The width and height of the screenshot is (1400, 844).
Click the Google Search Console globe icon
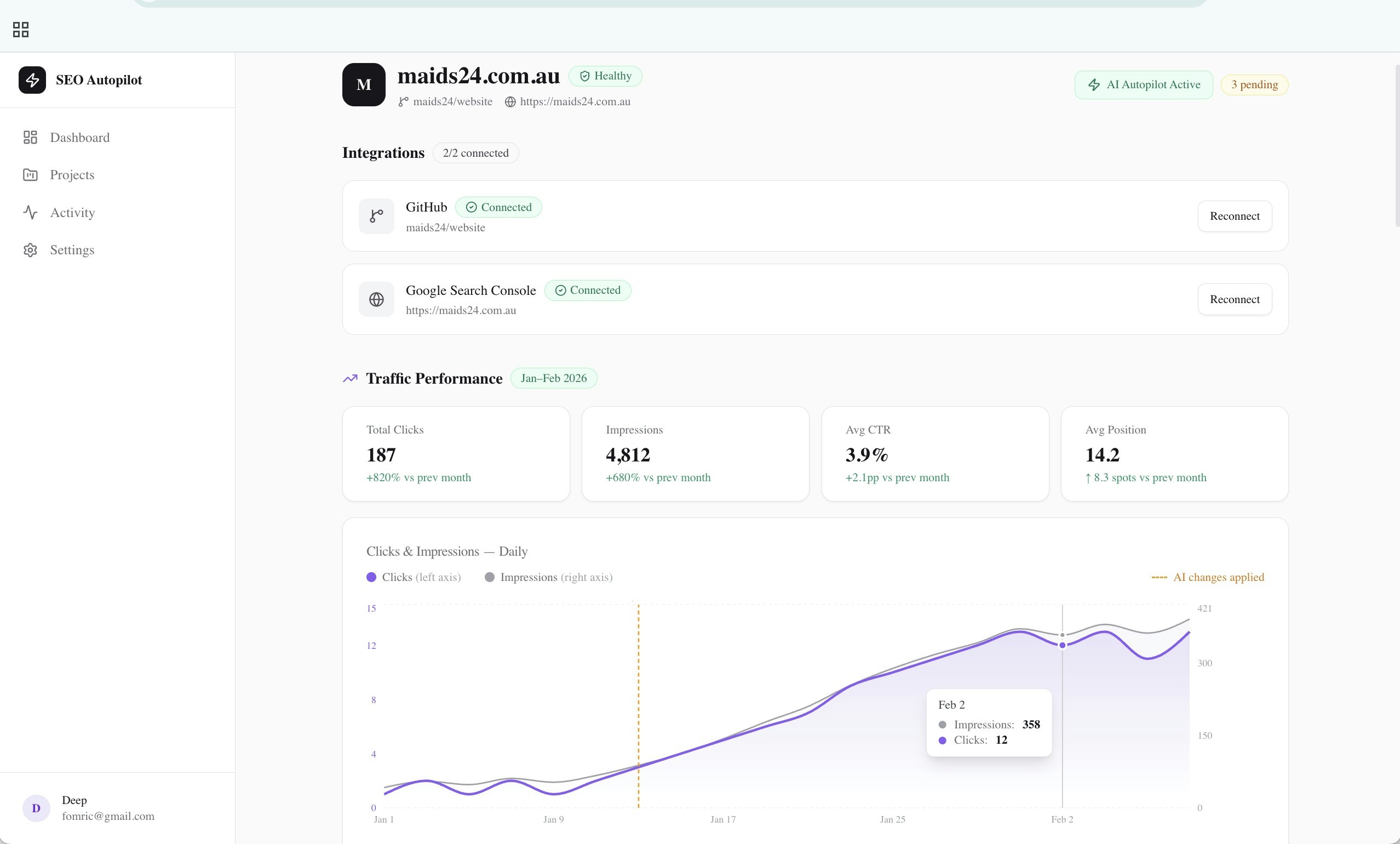click(x=376, y=299)
